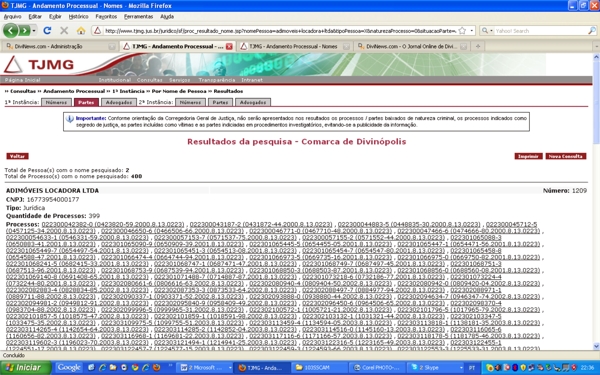Open Transparência navigation link
The width and height of the screenshot is (600, 375).
click(217, 80)
